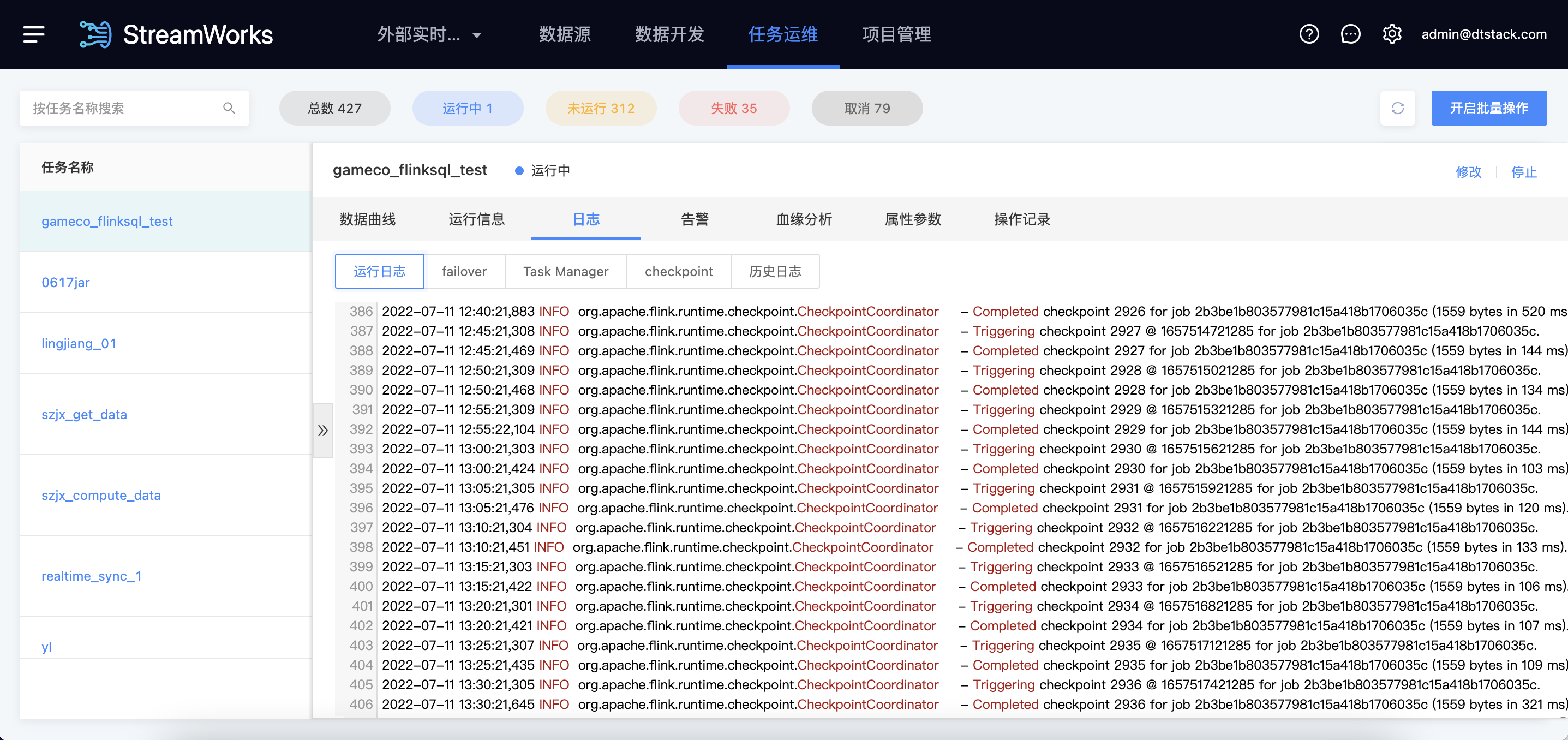Click log line number 386

pos(361,311)
